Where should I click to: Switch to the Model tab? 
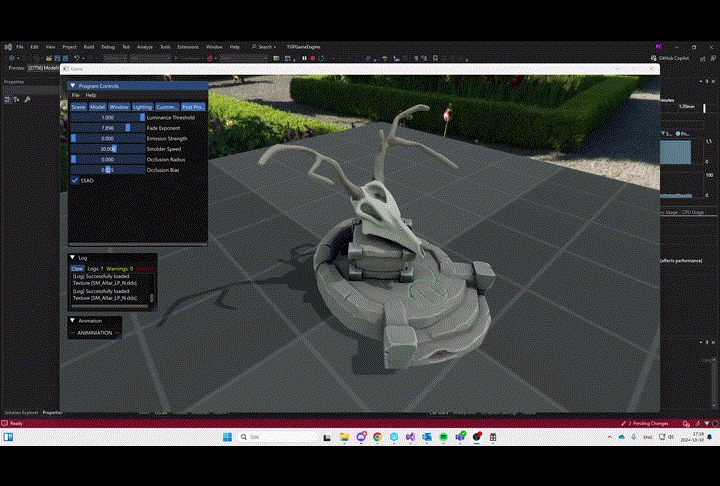point(97,107)
